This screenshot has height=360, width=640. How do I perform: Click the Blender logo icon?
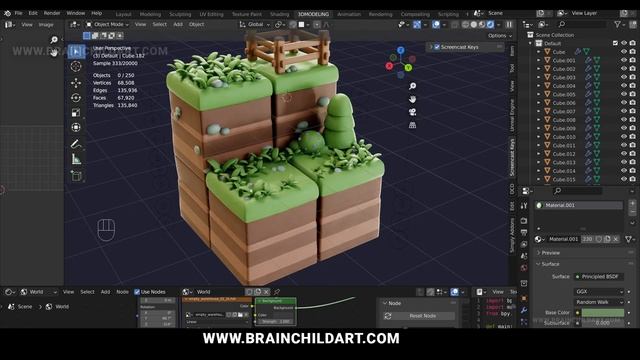tap(7, 13)
